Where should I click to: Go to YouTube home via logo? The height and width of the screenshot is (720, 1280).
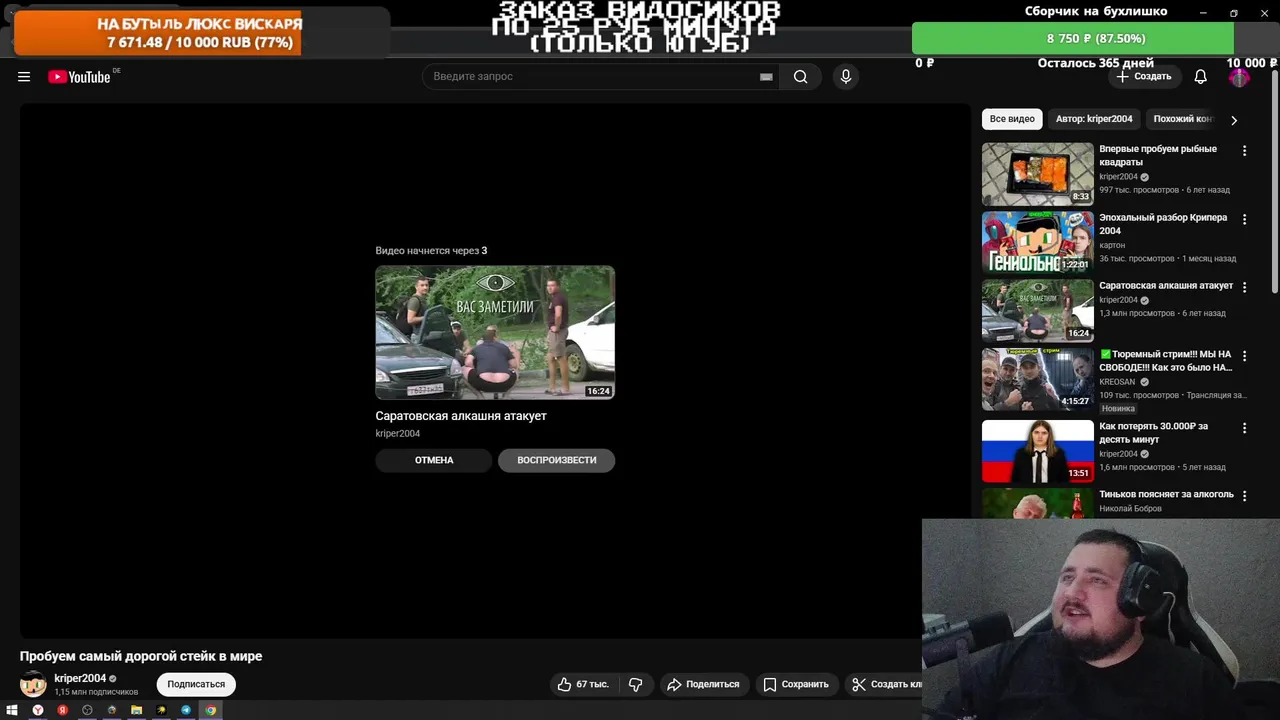pos(80,77)
